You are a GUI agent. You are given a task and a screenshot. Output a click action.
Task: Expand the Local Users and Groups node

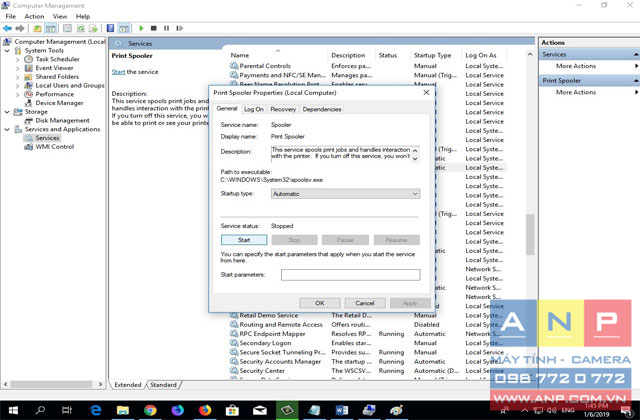point(18,86)
